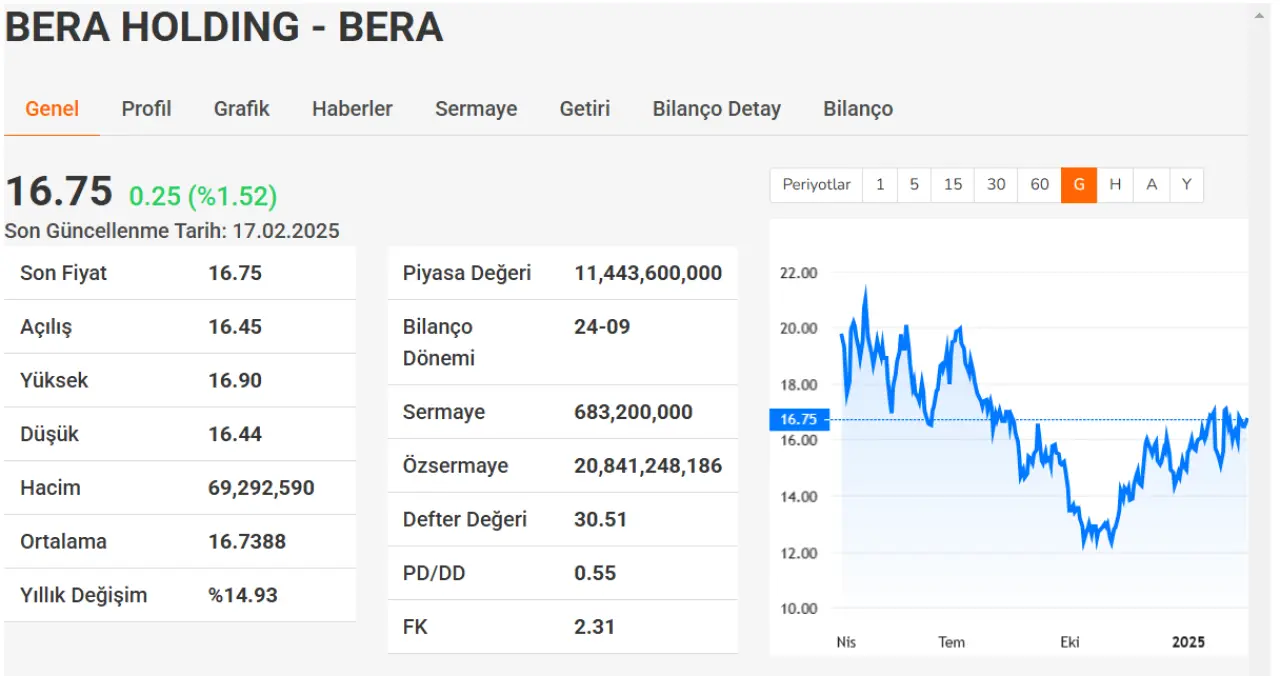
Task: Click the PD/DD value 0.55
Action: coord(595,573)
